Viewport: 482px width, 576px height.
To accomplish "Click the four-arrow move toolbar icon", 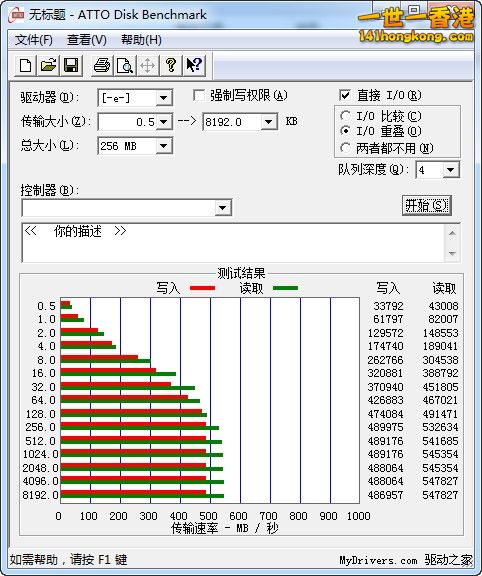I will 147,65.
